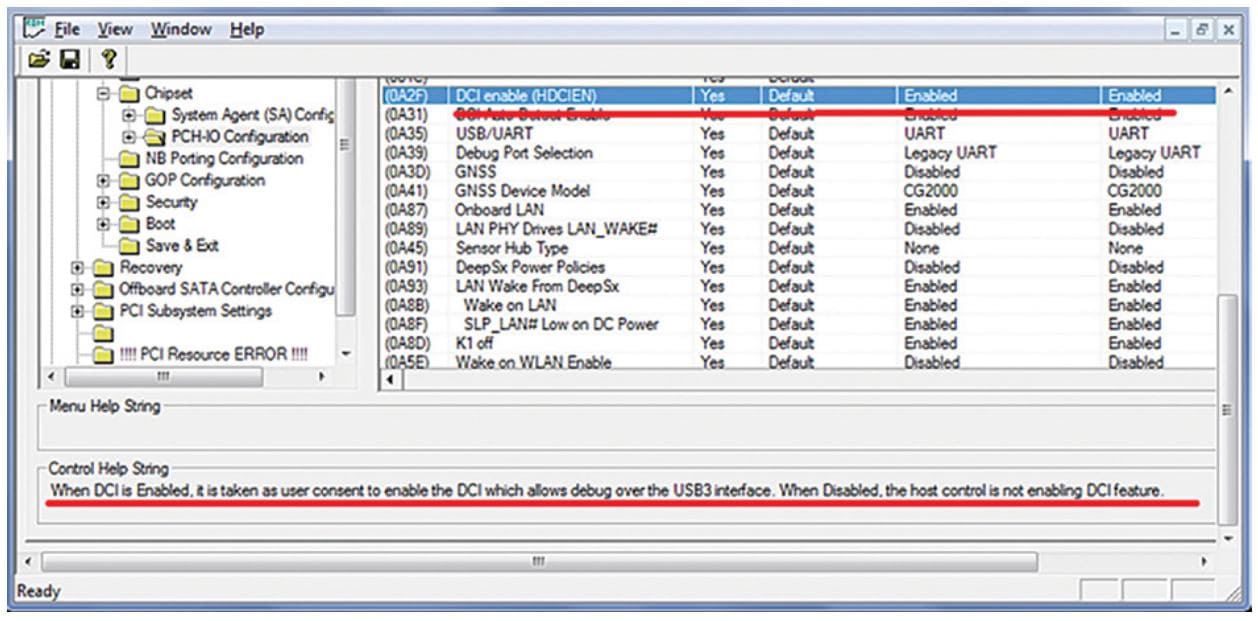Select the Debug Port Selection row
The image size is (1258, 621).
point(523,153)
